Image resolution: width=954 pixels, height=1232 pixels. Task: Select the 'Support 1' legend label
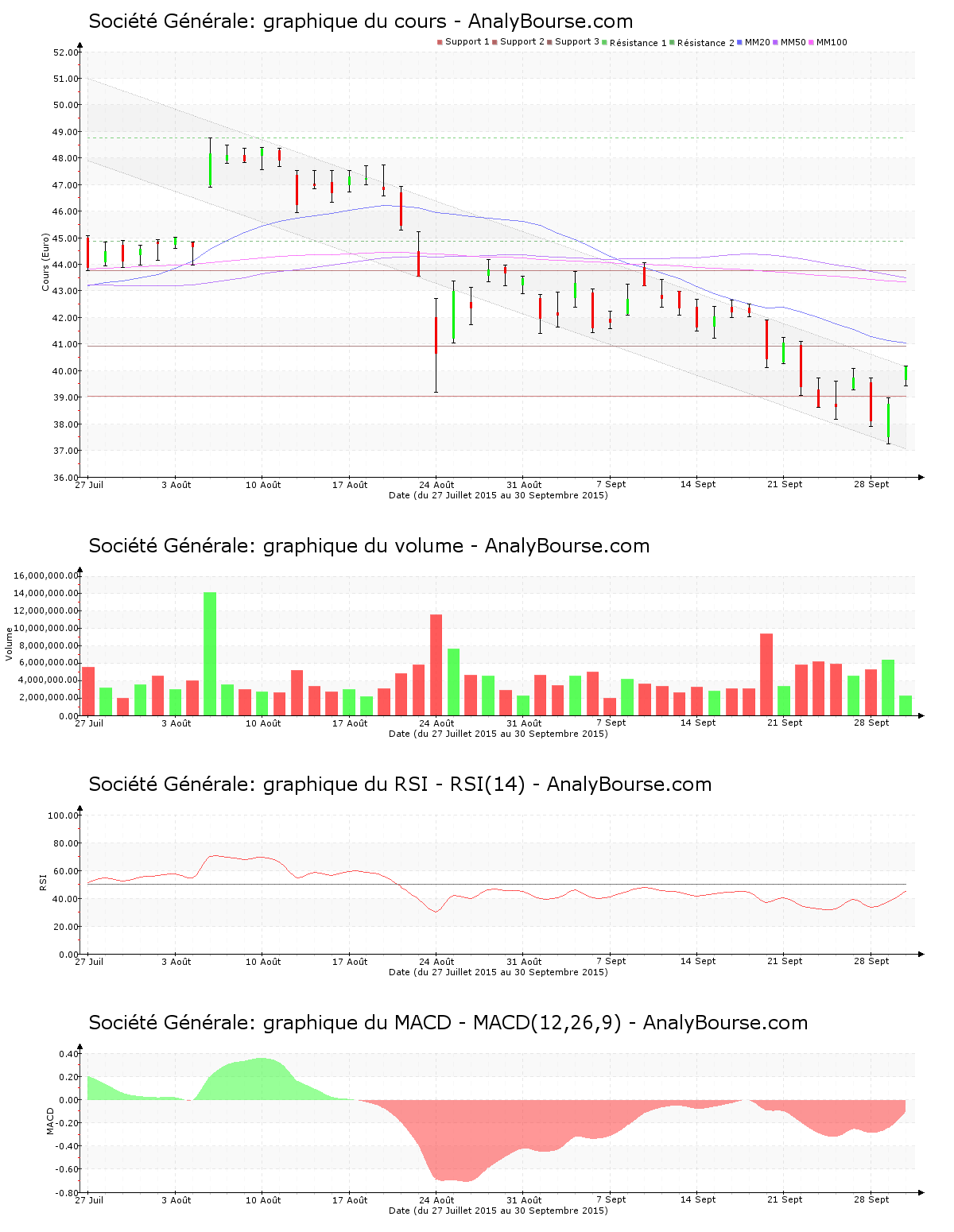[x=467, y=42]
